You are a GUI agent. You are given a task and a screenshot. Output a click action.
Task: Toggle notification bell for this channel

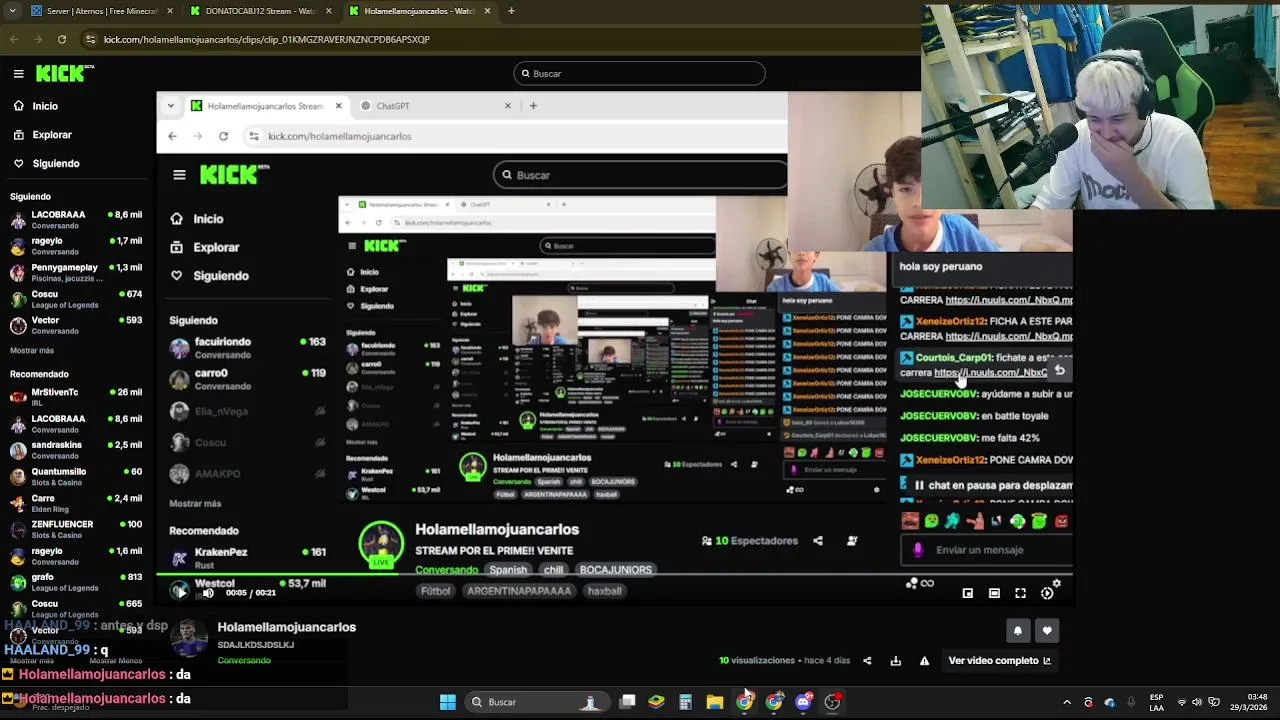[1018, 630]
